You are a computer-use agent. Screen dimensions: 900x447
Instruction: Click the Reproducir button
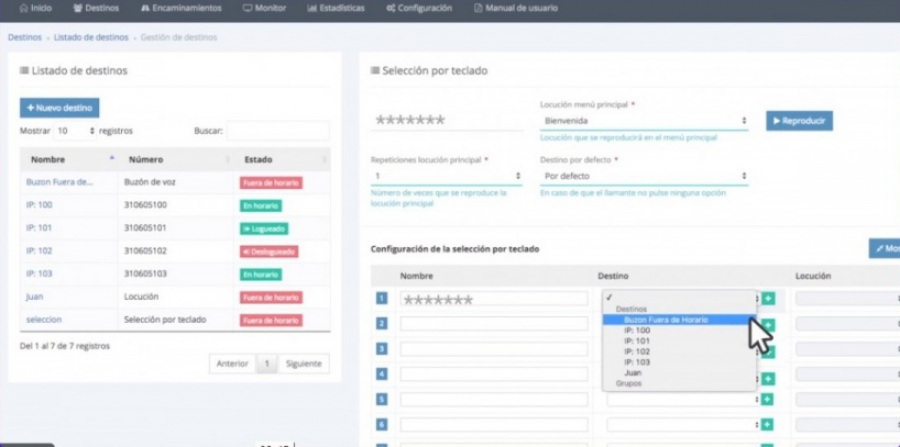[x=800, y=121]
